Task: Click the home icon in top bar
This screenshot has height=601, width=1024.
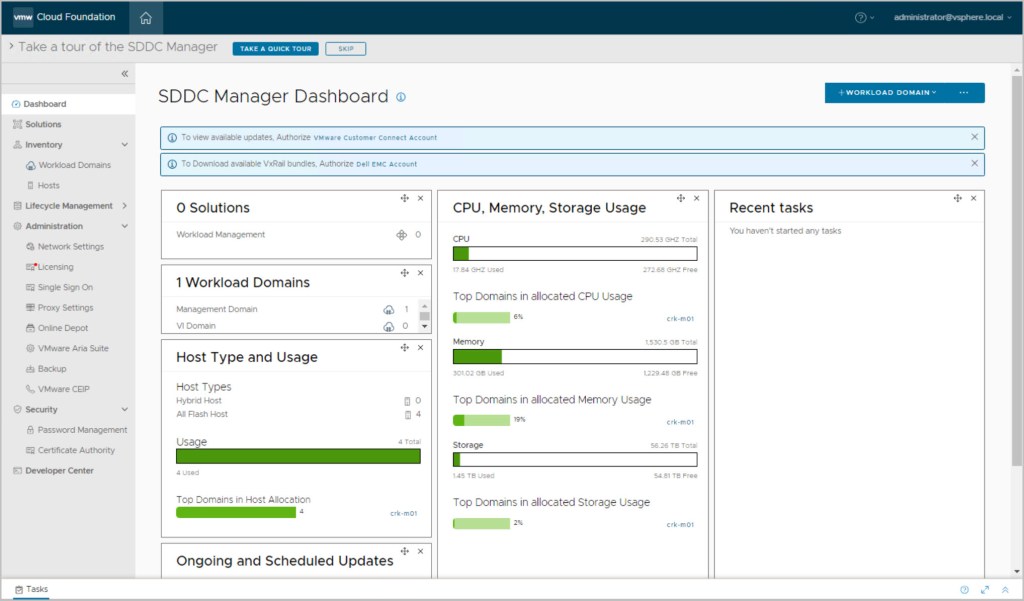Action: (146, 17)
